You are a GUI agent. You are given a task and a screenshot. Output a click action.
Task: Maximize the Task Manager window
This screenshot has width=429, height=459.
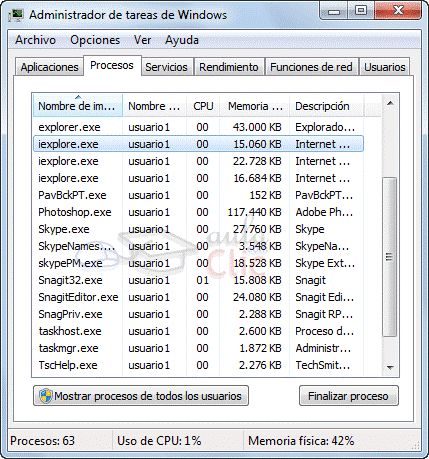click(361, 11)
